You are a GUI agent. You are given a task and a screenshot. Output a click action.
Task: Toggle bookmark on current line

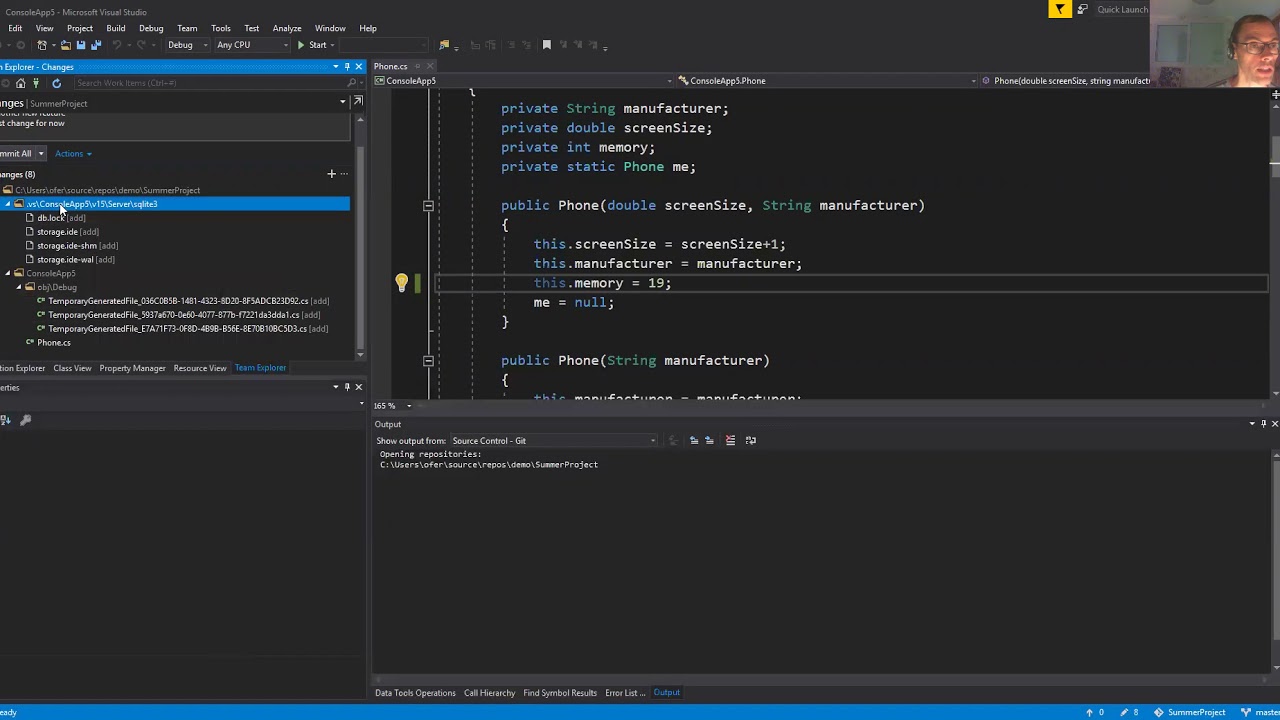click(547, 45)
